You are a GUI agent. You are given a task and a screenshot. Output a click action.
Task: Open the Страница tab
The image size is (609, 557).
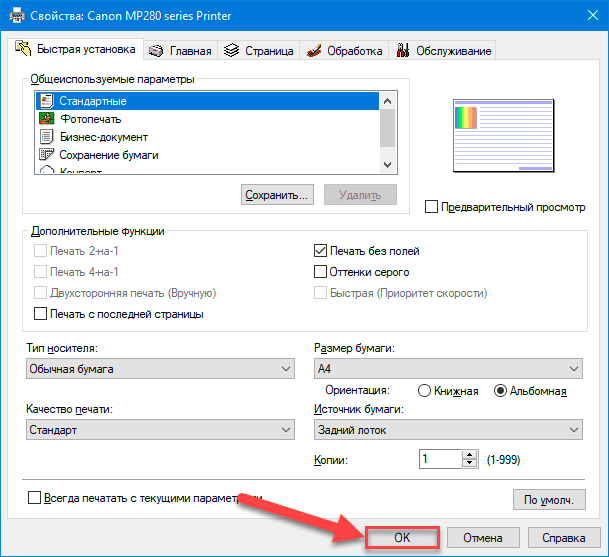pos(259,51)
